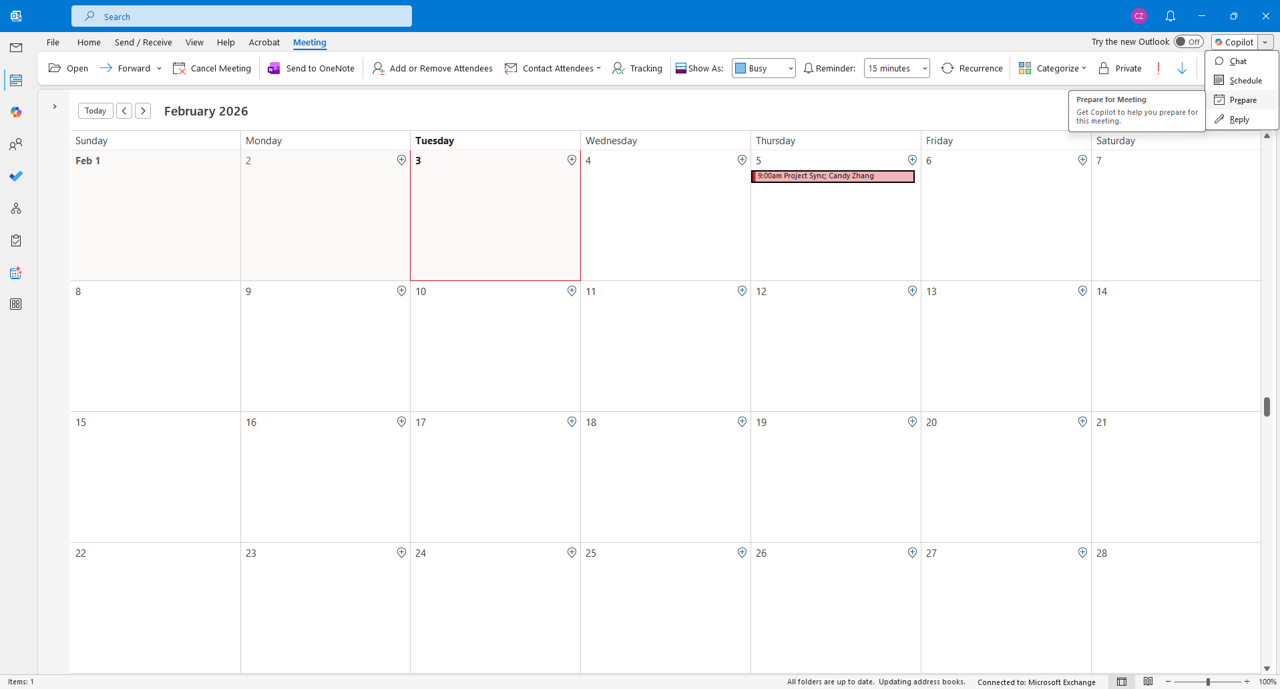
Task: Mark the meeting as High Importance
Action: [x=1158, y=68]
